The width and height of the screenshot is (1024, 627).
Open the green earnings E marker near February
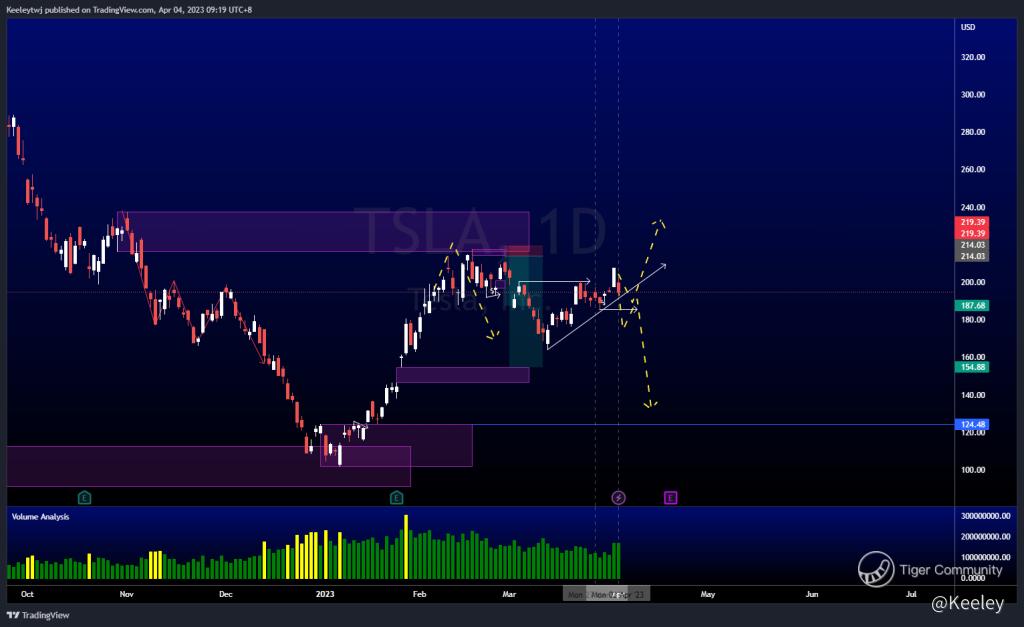[396, 498]
